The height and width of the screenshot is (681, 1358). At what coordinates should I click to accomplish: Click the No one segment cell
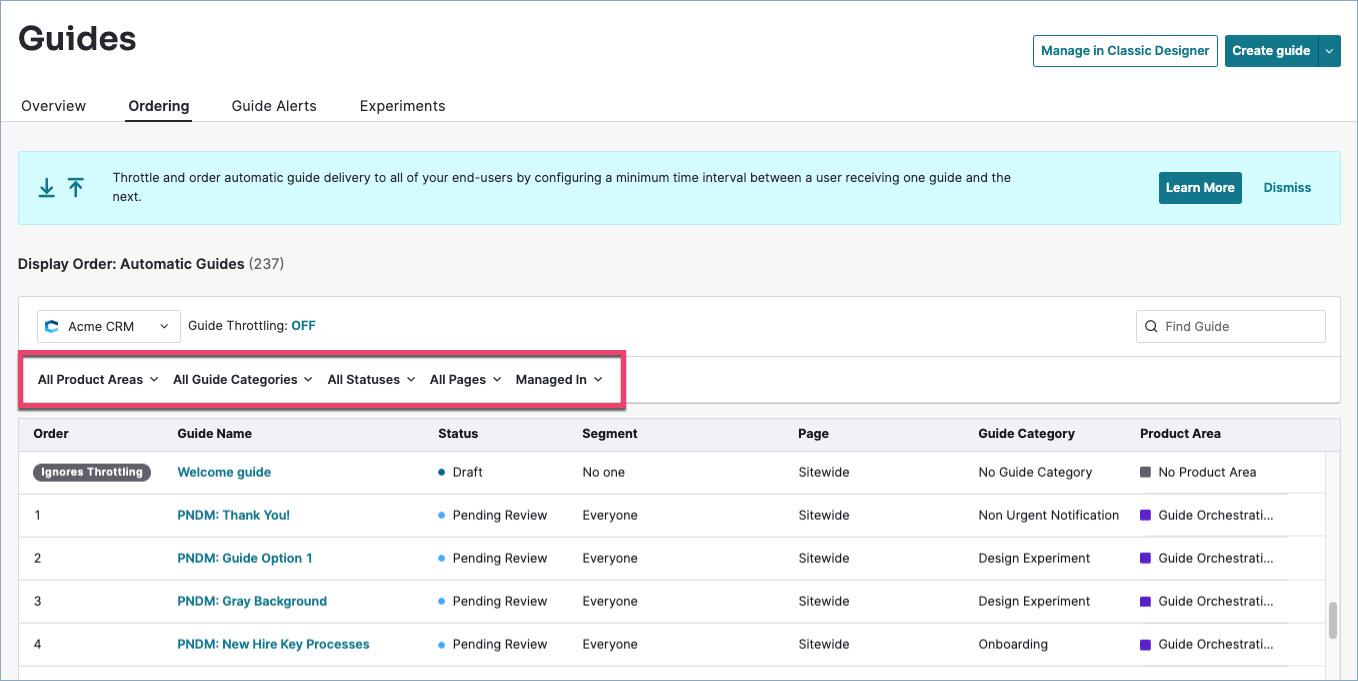(x=604, y=472)
